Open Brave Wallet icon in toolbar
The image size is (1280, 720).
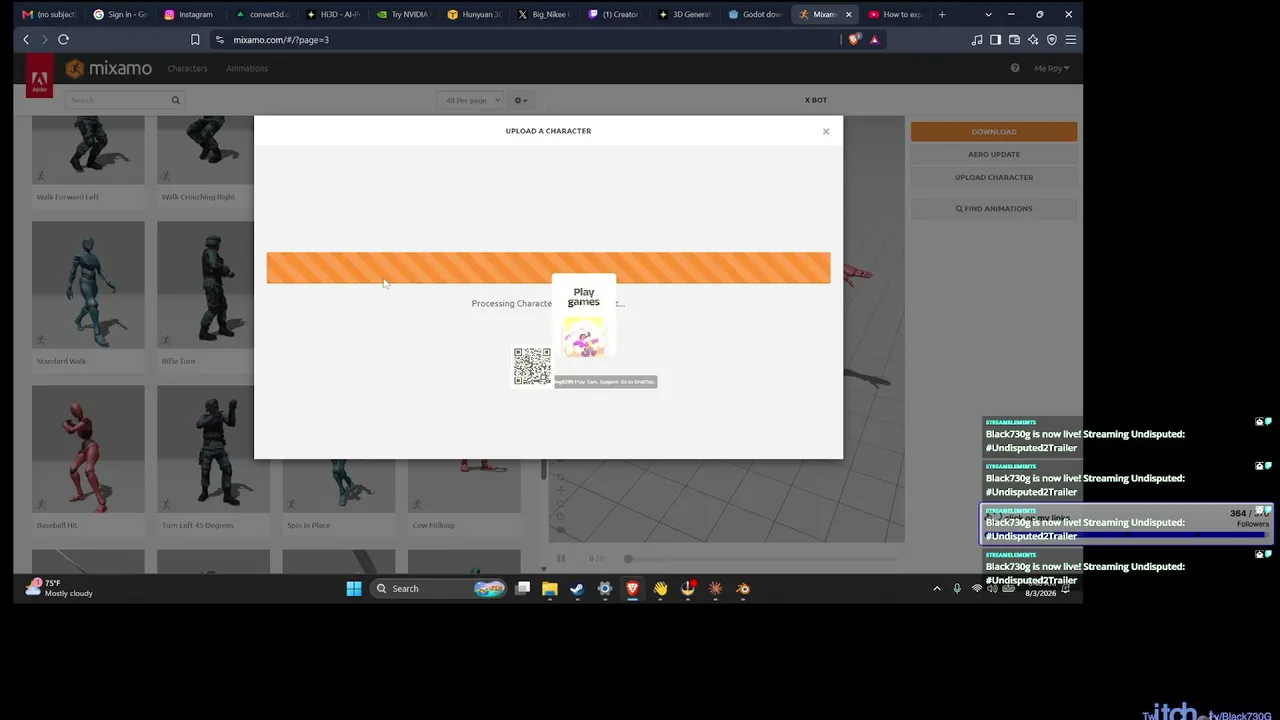(x=1014, y=40)
